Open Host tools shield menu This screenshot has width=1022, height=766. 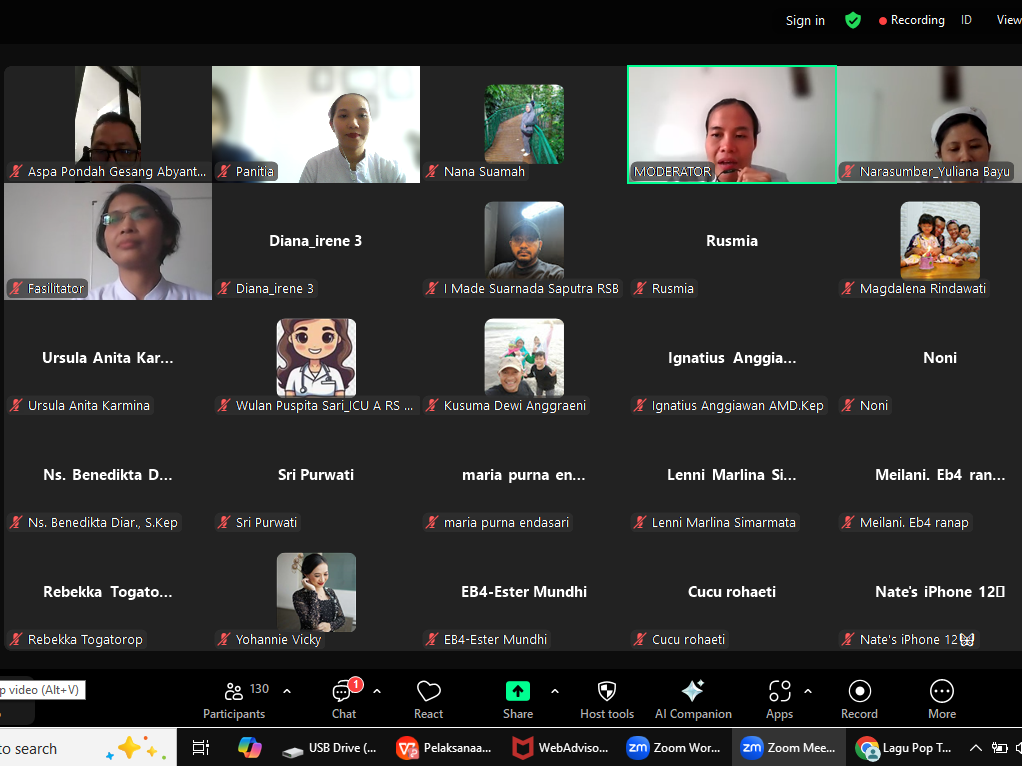click(607, 699)
